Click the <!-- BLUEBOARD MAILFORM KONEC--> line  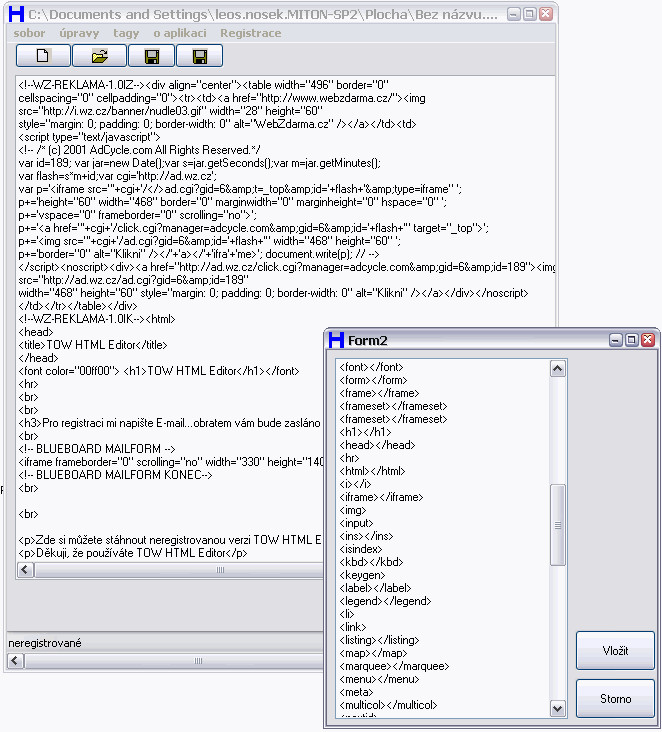point(115,475)
